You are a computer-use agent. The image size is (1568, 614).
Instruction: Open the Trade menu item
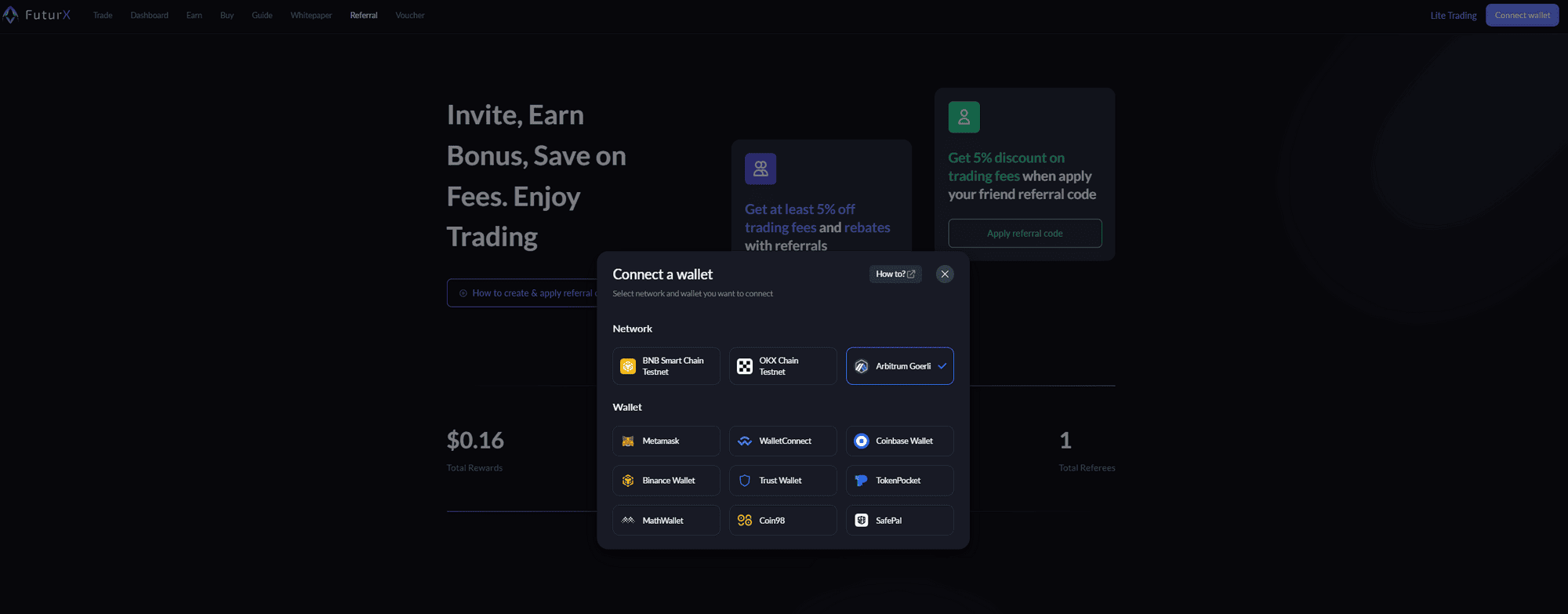click(103, 15)
